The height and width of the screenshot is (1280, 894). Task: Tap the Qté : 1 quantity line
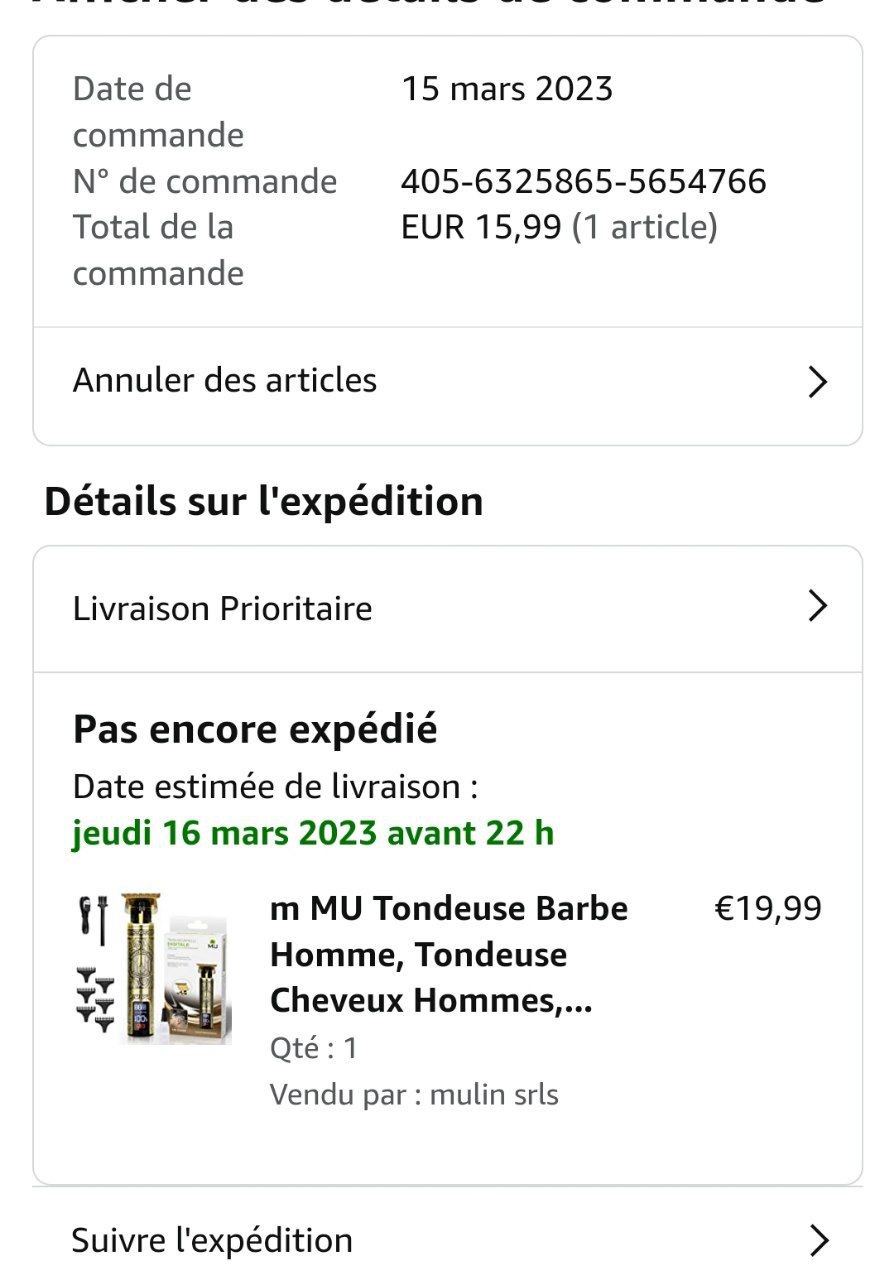[314, 1048]
